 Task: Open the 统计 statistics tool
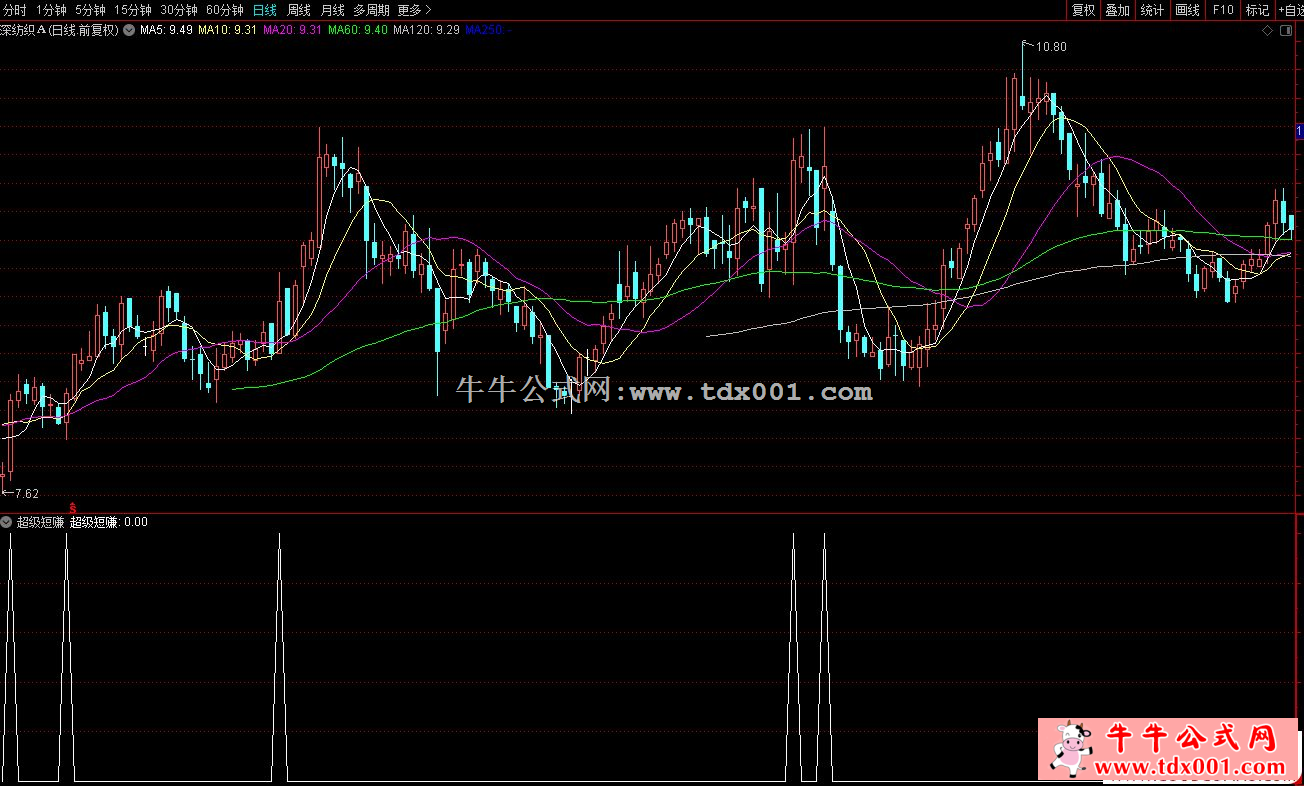(1153, 10)
